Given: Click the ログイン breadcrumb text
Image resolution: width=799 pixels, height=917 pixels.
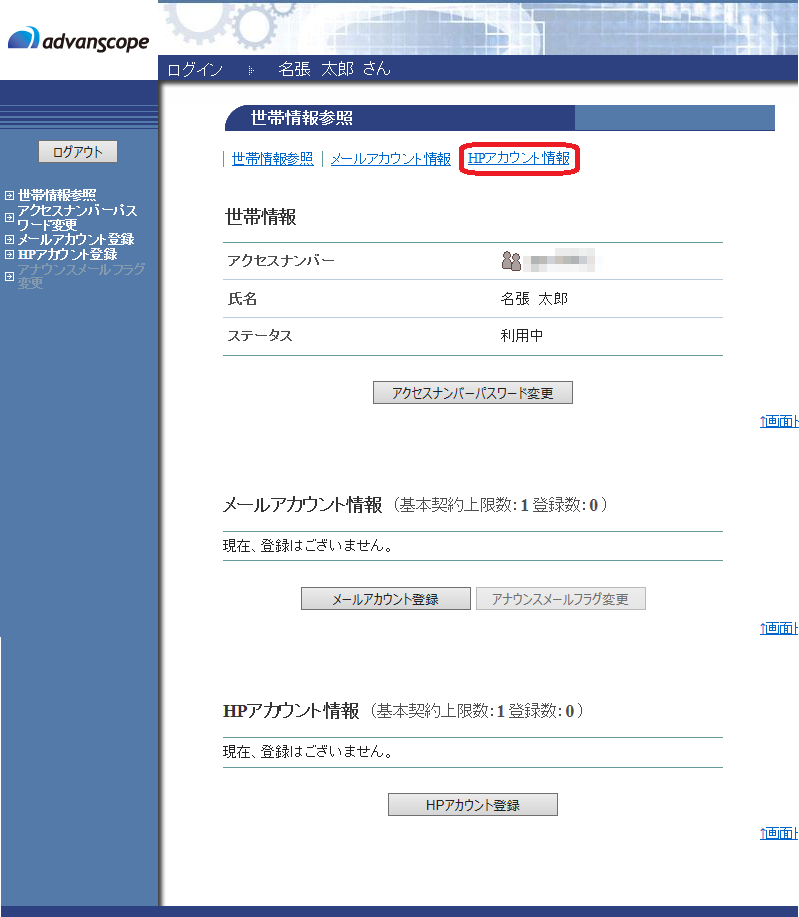Looking at the screenshot, I should [195, 70].
